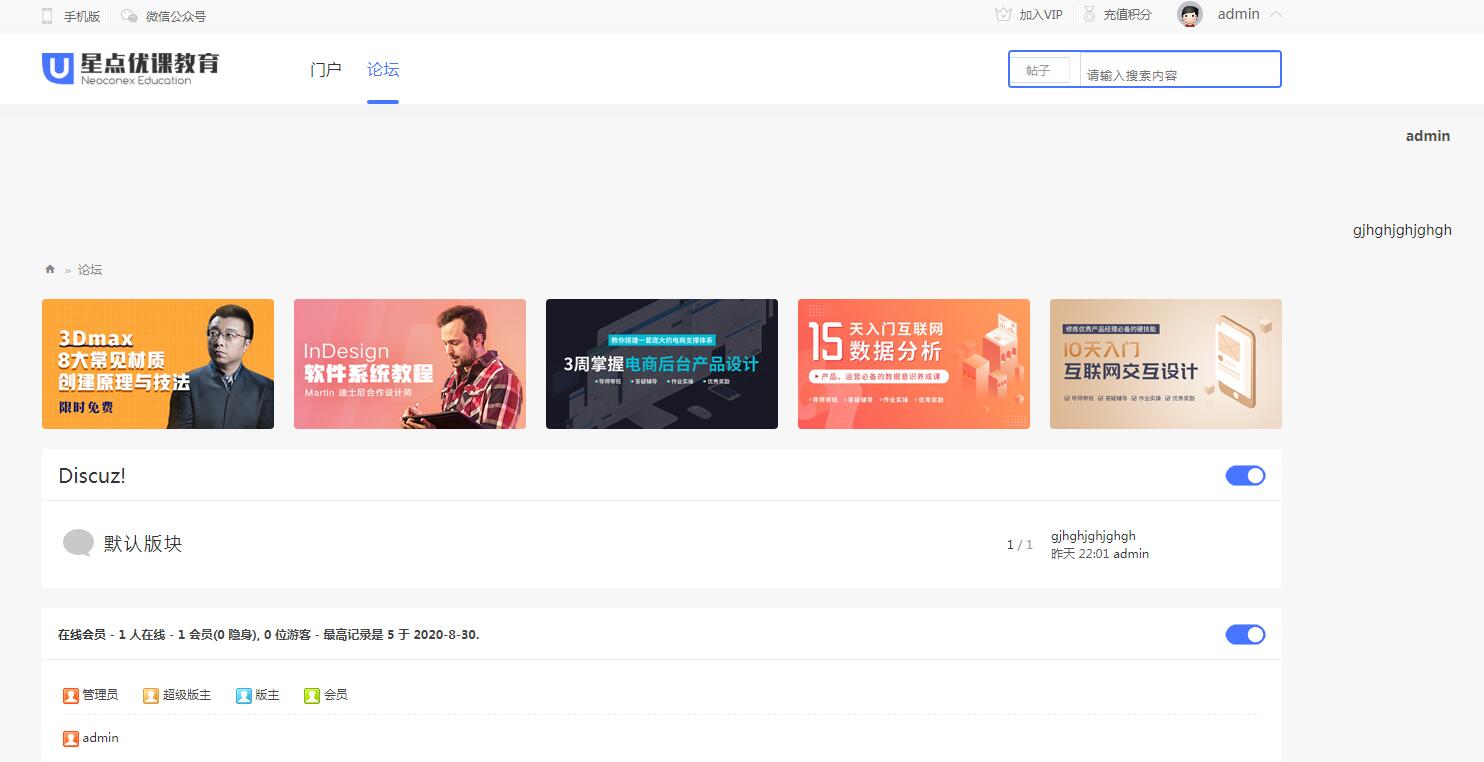Open the 手机版 link

pyautogui.click(x=82, y=16)
